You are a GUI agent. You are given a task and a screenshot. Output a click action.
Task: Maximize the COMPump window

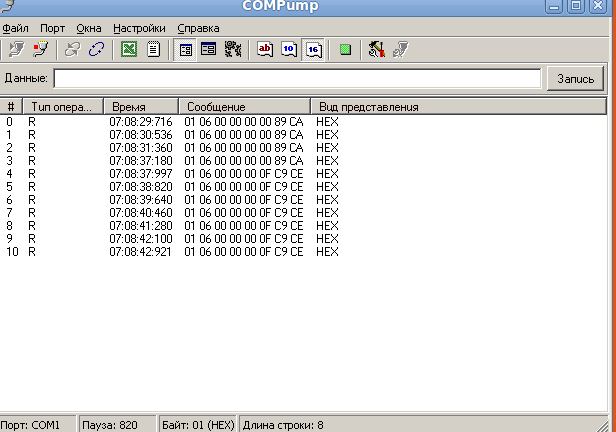pyautogui.click(x=576, y=6)
